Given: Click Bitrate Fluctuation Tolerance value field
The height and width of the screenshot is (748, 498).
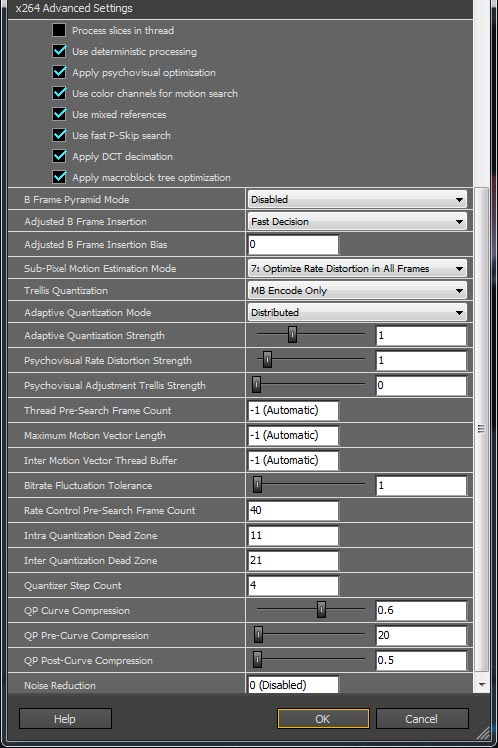Looking at the screenshot, I should pyautogui.click(x=421, y=485).
